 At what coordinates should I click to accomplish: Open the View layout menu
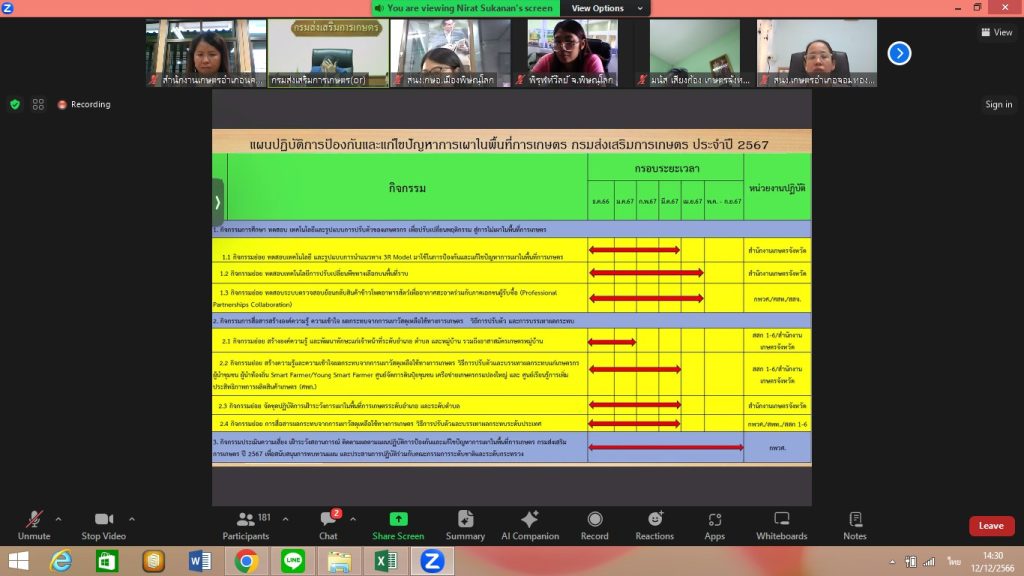[x=996, y=32]
